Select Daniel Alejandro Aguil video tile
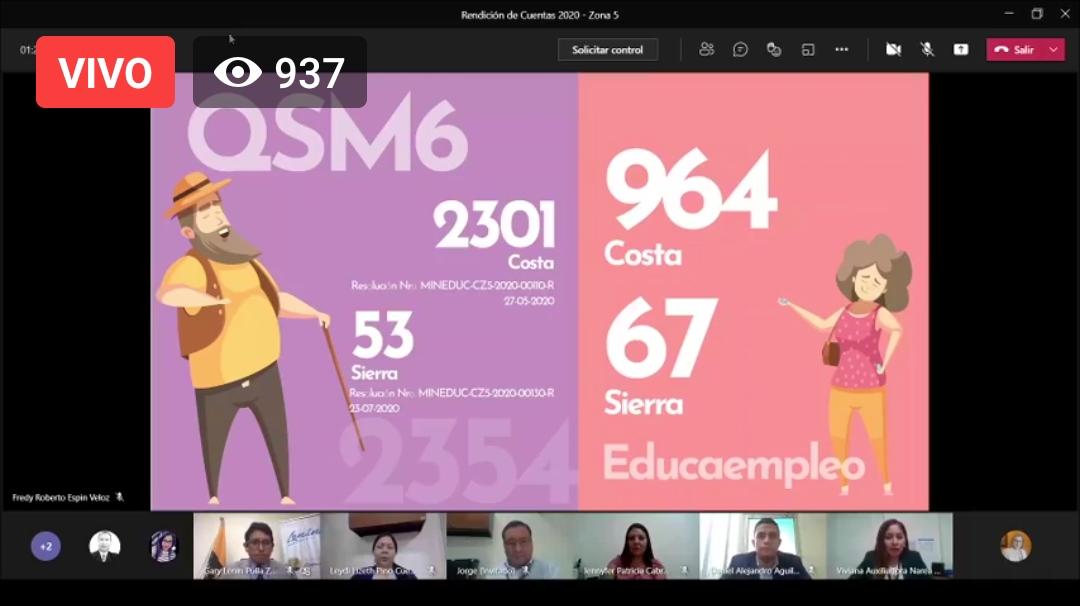The height and width of the screenshot is (606, 1080). tap(762, 546)
